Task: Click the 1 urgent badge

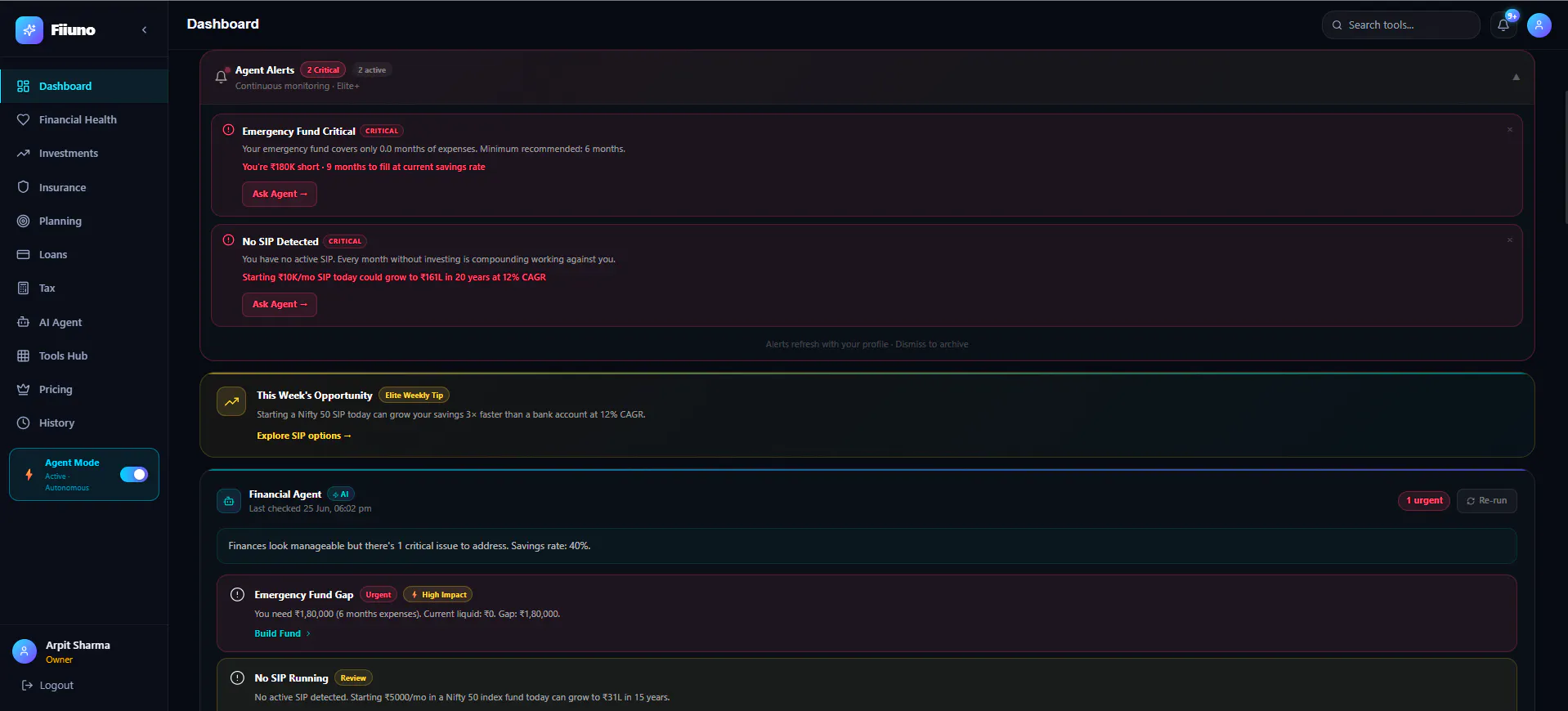Action: pos(1423,501)
